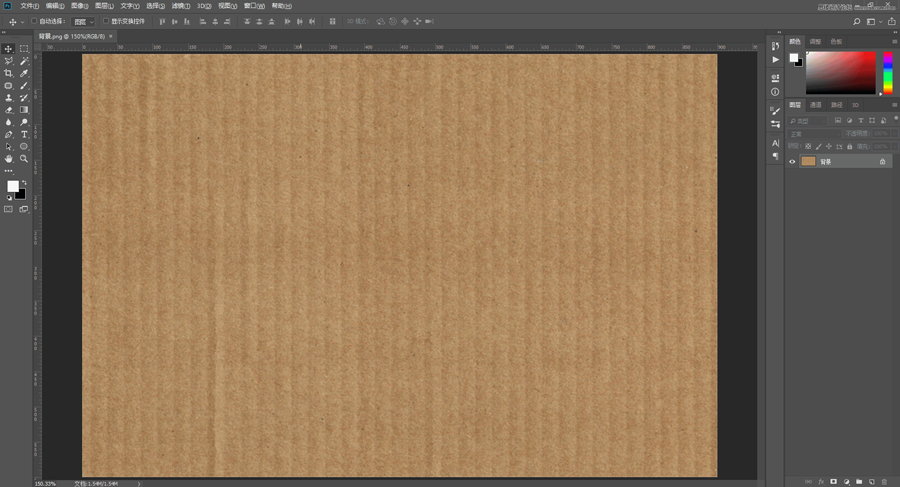Open the Paragraph panel icon
The image size is (900, 487).
(x=775, y=156)
